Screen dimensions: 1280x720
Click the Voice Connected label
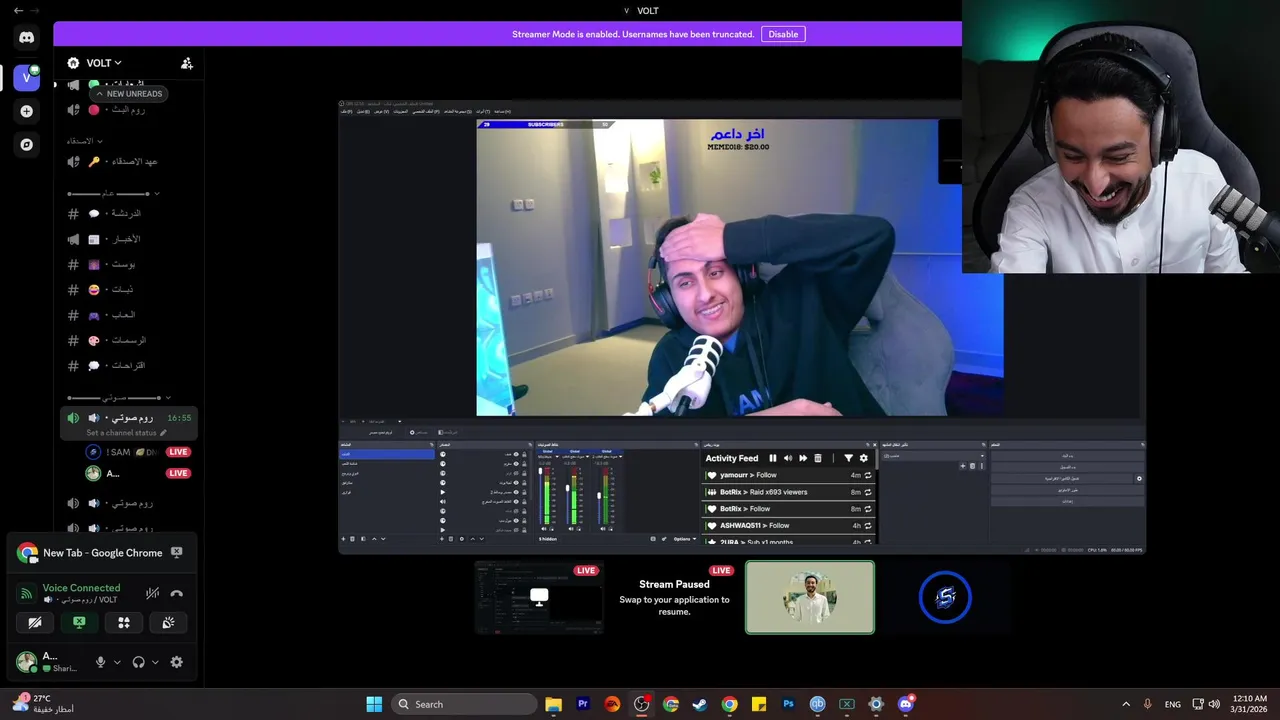(81, 588)
